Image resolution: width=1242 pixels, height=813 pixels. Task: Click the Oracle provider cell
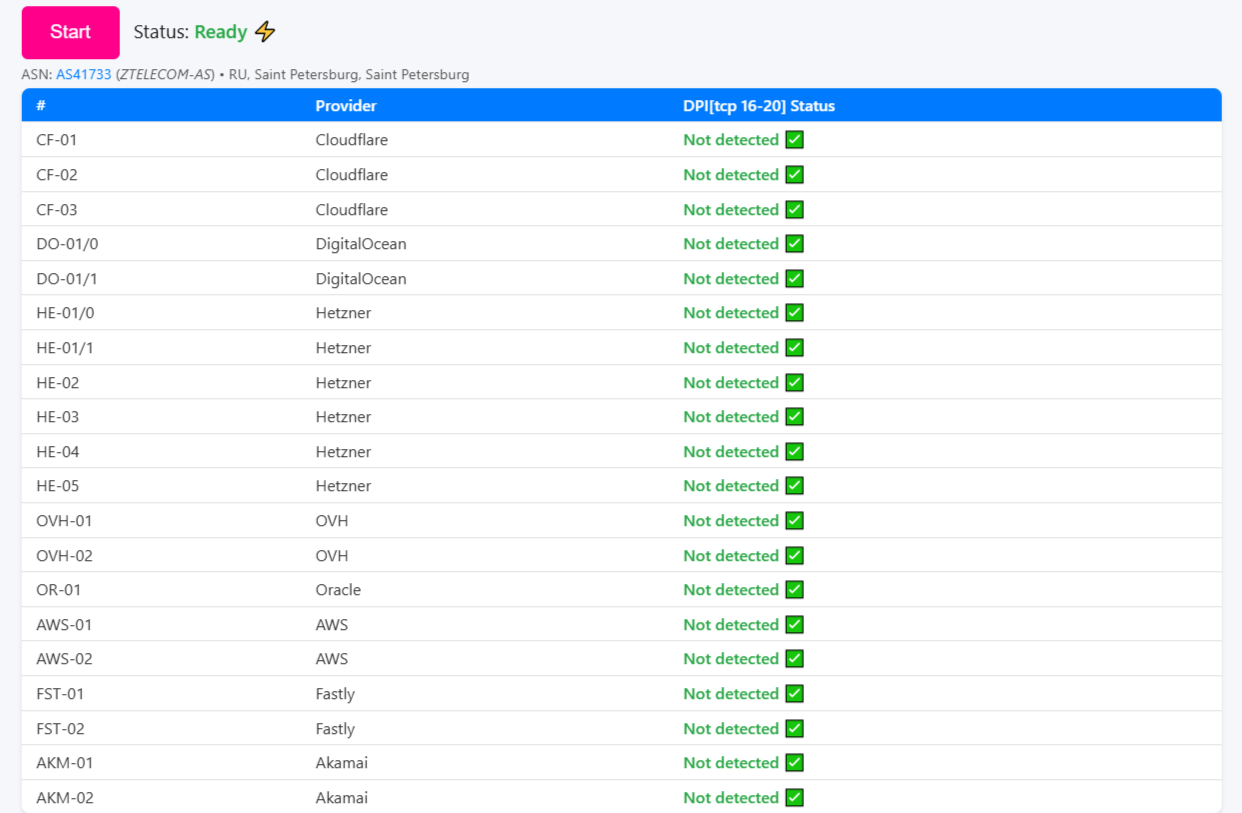click(x=338, y=589)
